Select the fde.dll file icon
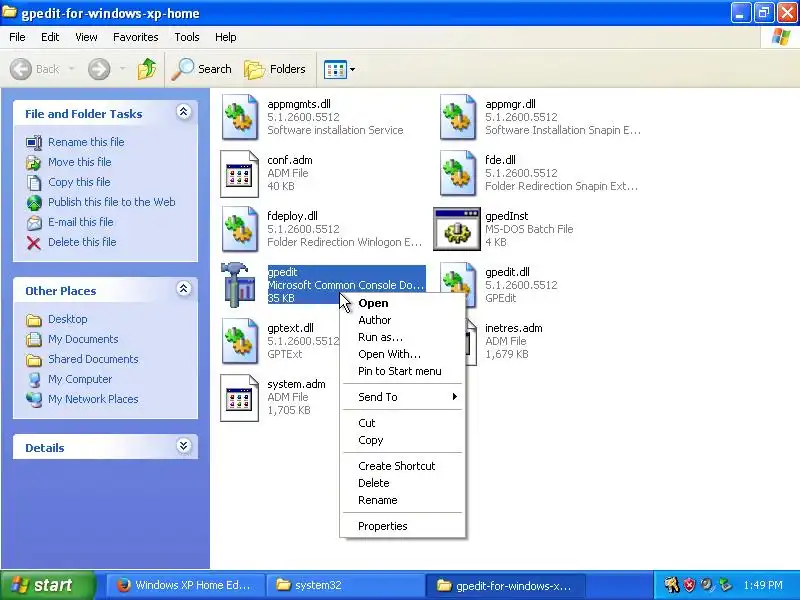Screen dimensions: 800x600 click(x=458, y=173)
